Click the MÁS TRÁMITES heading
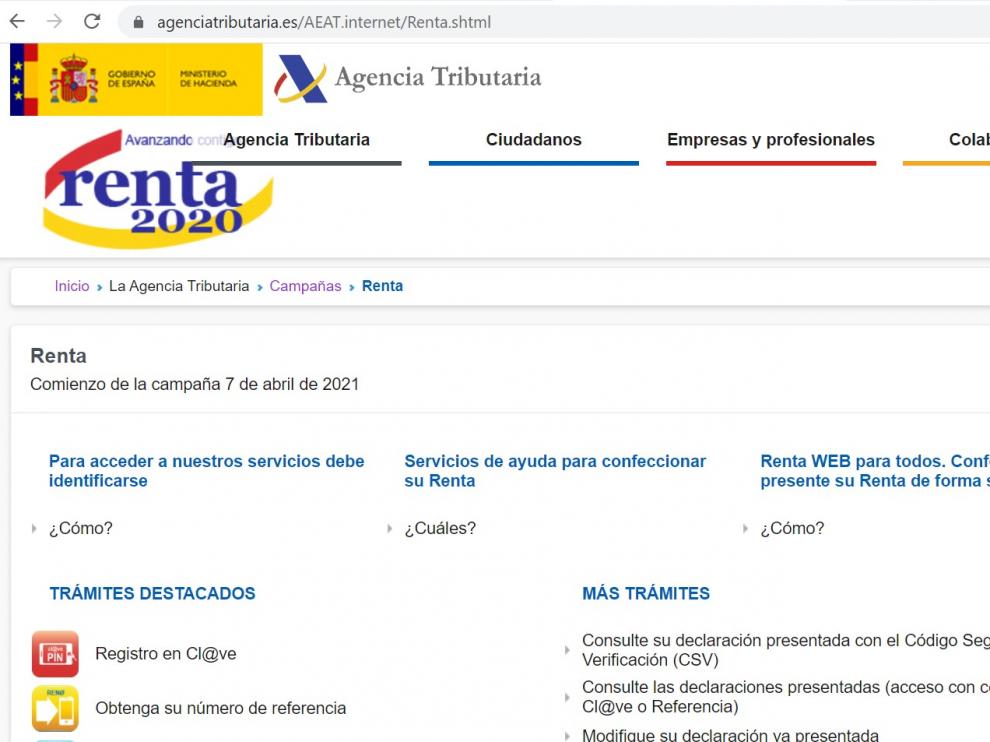 coord(646,594)
